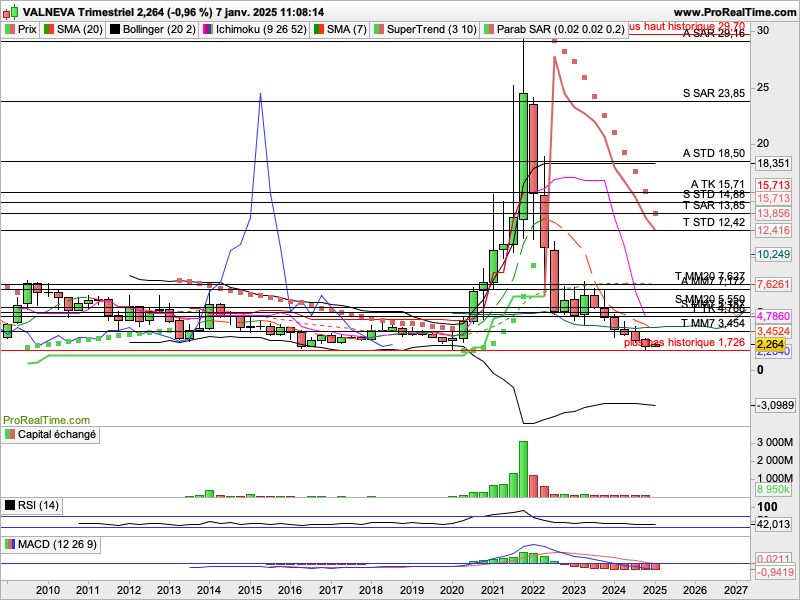This screenshot has width=800, height=600.
Task: Click the MACD value tag 0,0211
Action: coord(773,559)
